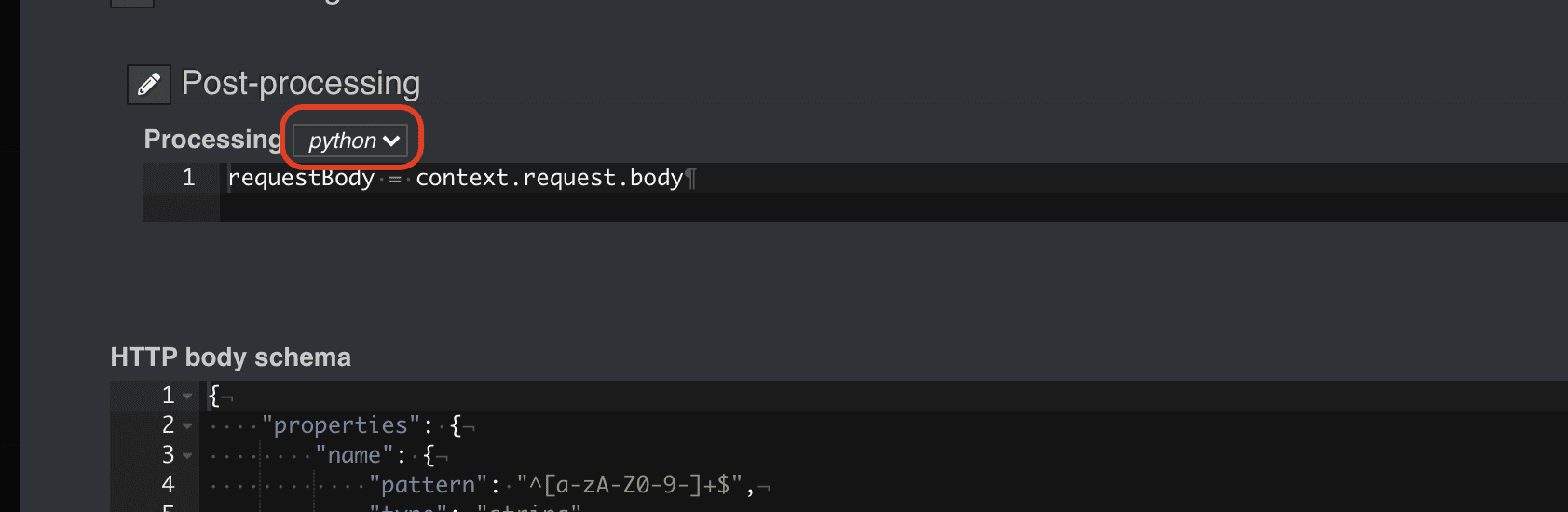Click the chevron arrow in python selector
The image size is (1568, 512).
point(392,141)
